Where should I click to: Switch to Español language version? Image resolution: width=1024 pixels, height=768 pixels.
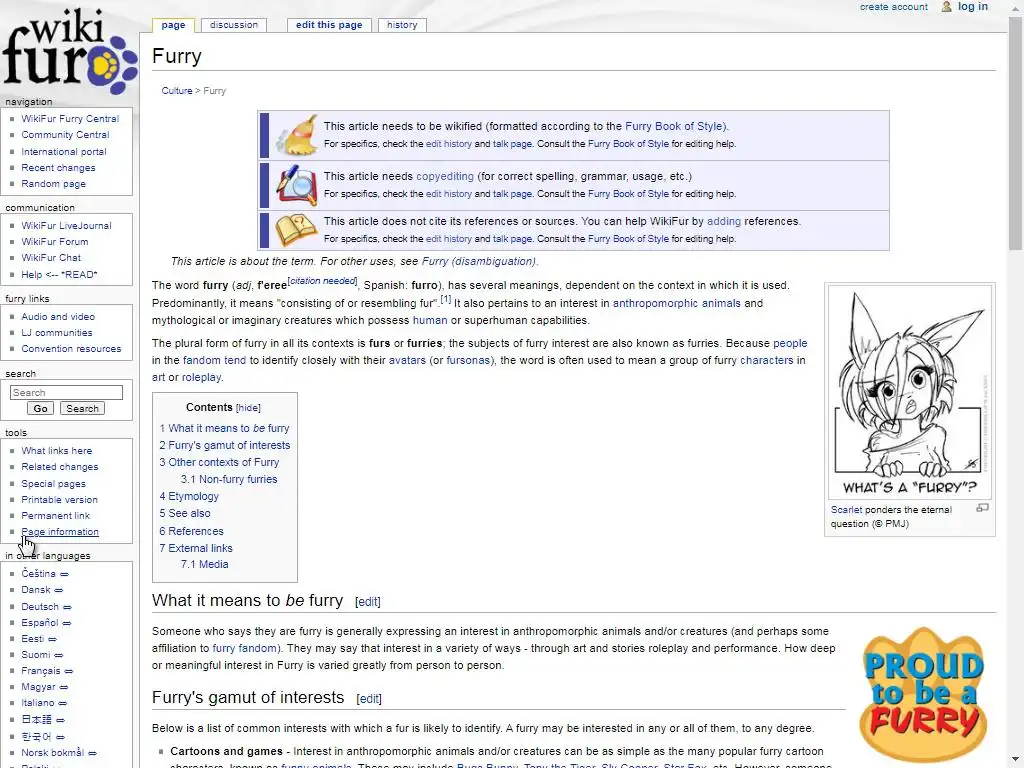(40, 623)
